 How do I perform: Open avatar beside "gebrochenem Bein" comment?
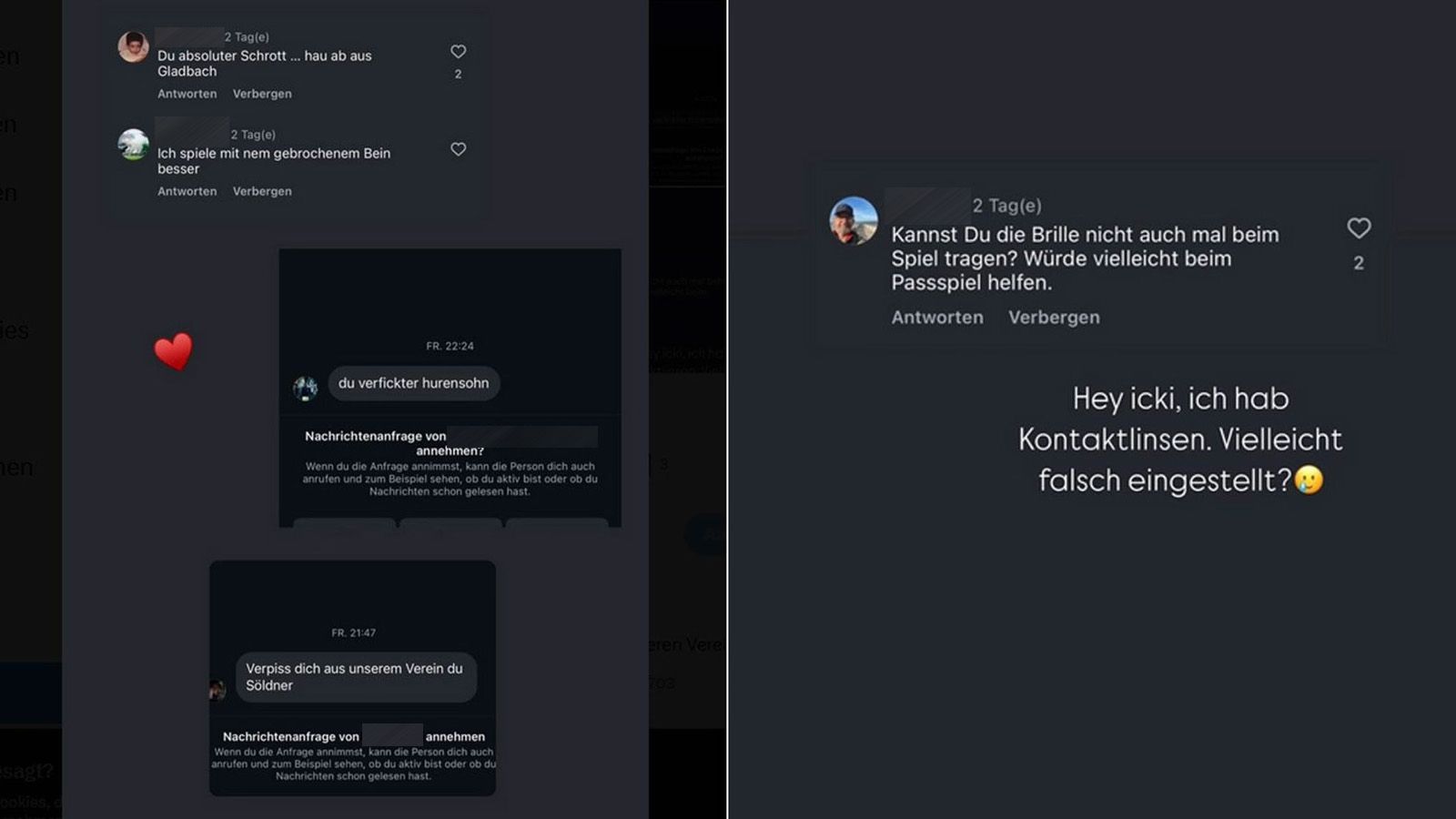pyautogui.click(x=134, y=145)
